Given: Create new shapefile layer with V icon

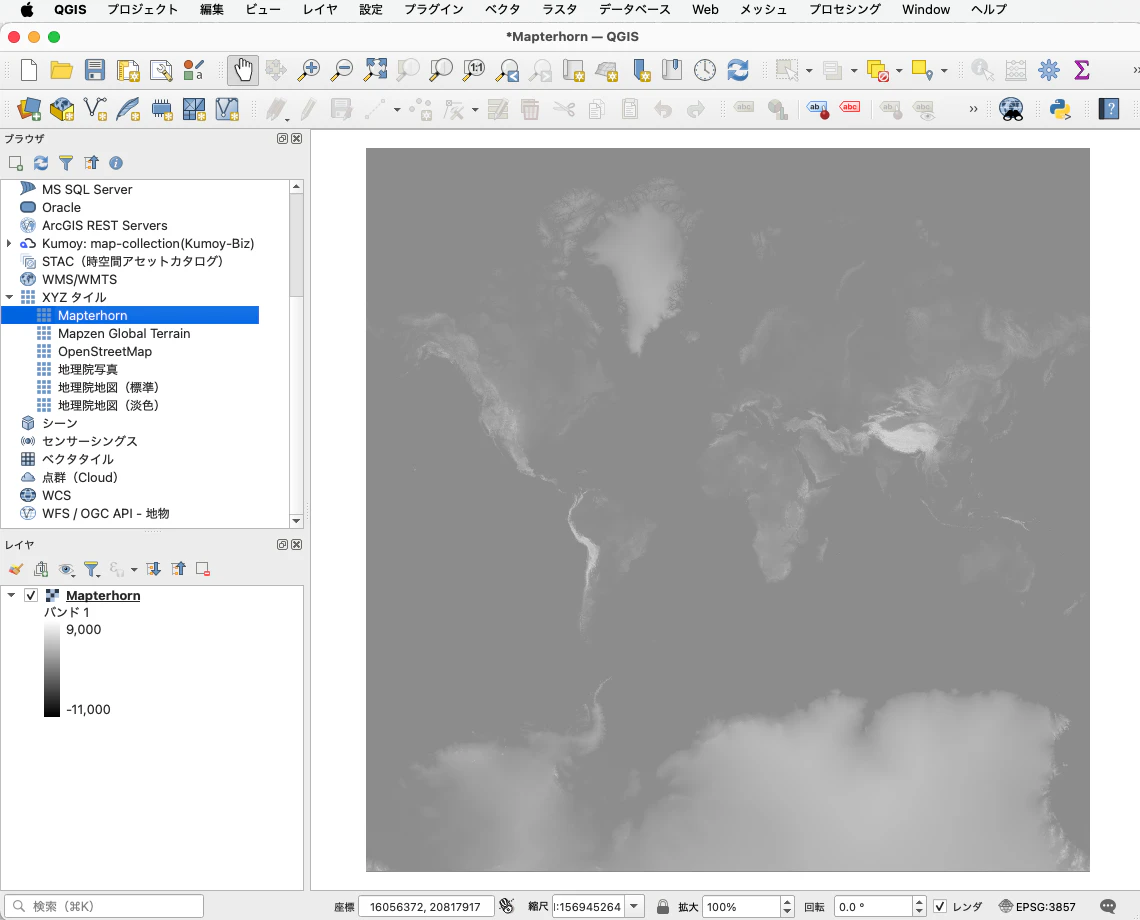Looking at the screenshot, I should [x=95, y=110].
